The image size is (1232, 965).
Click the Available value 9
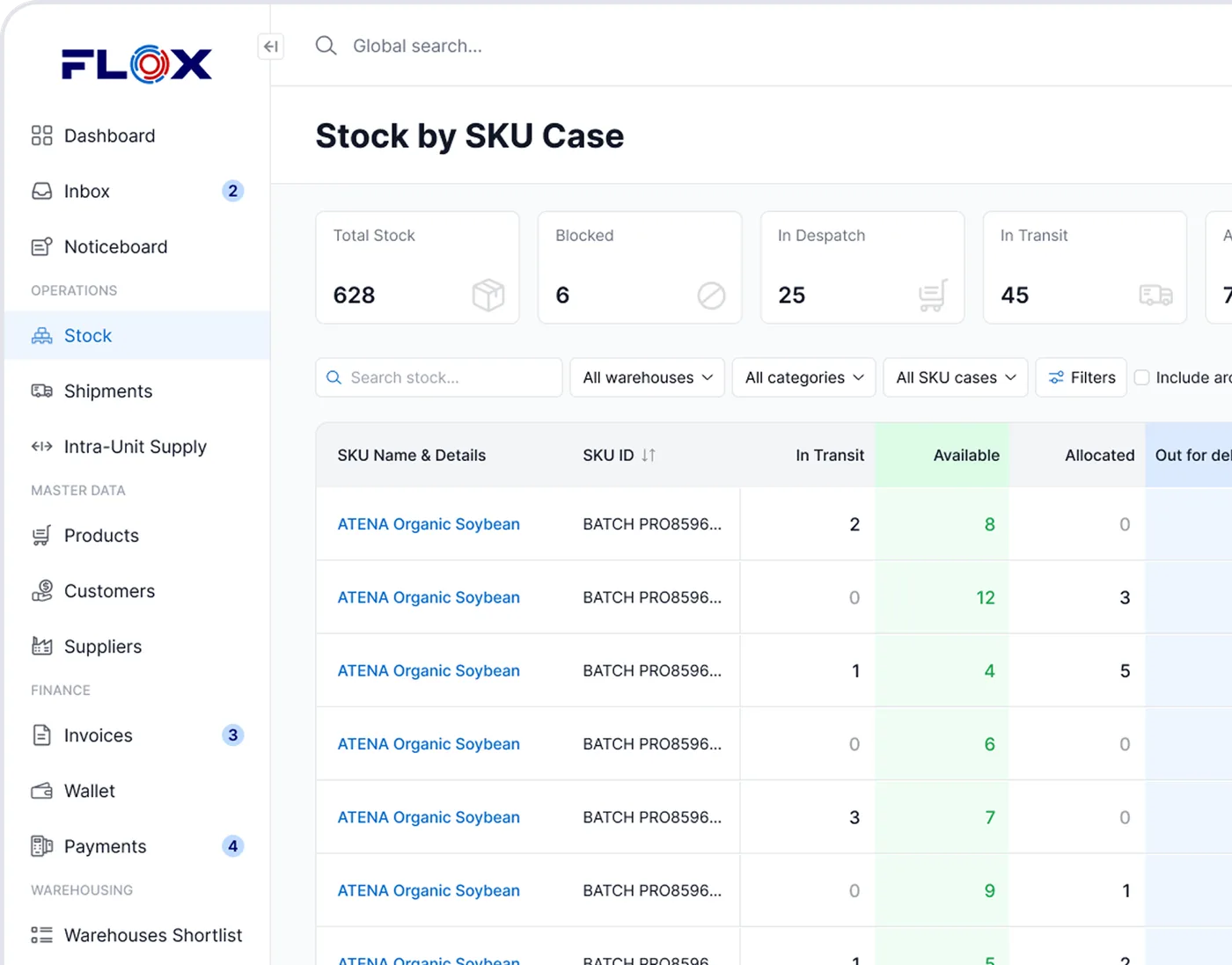[989, 890]
